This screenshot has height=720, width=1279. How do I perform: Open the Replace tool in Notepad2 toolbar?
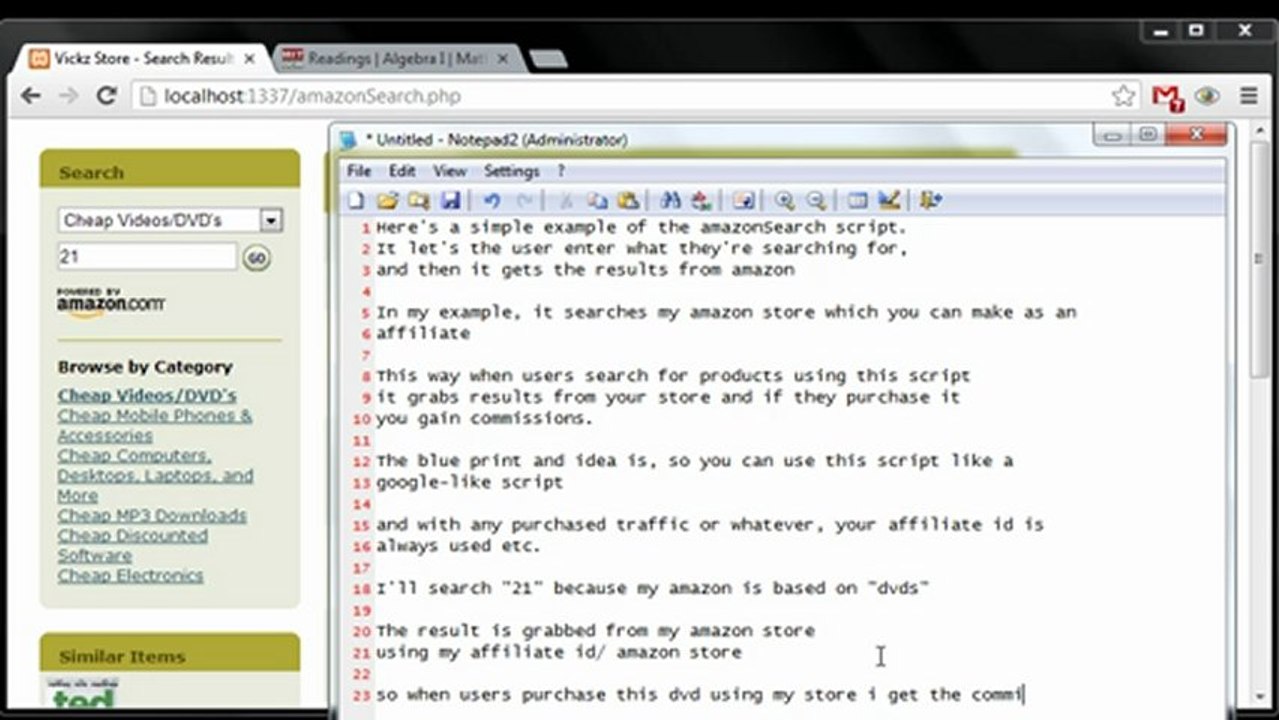701,201
